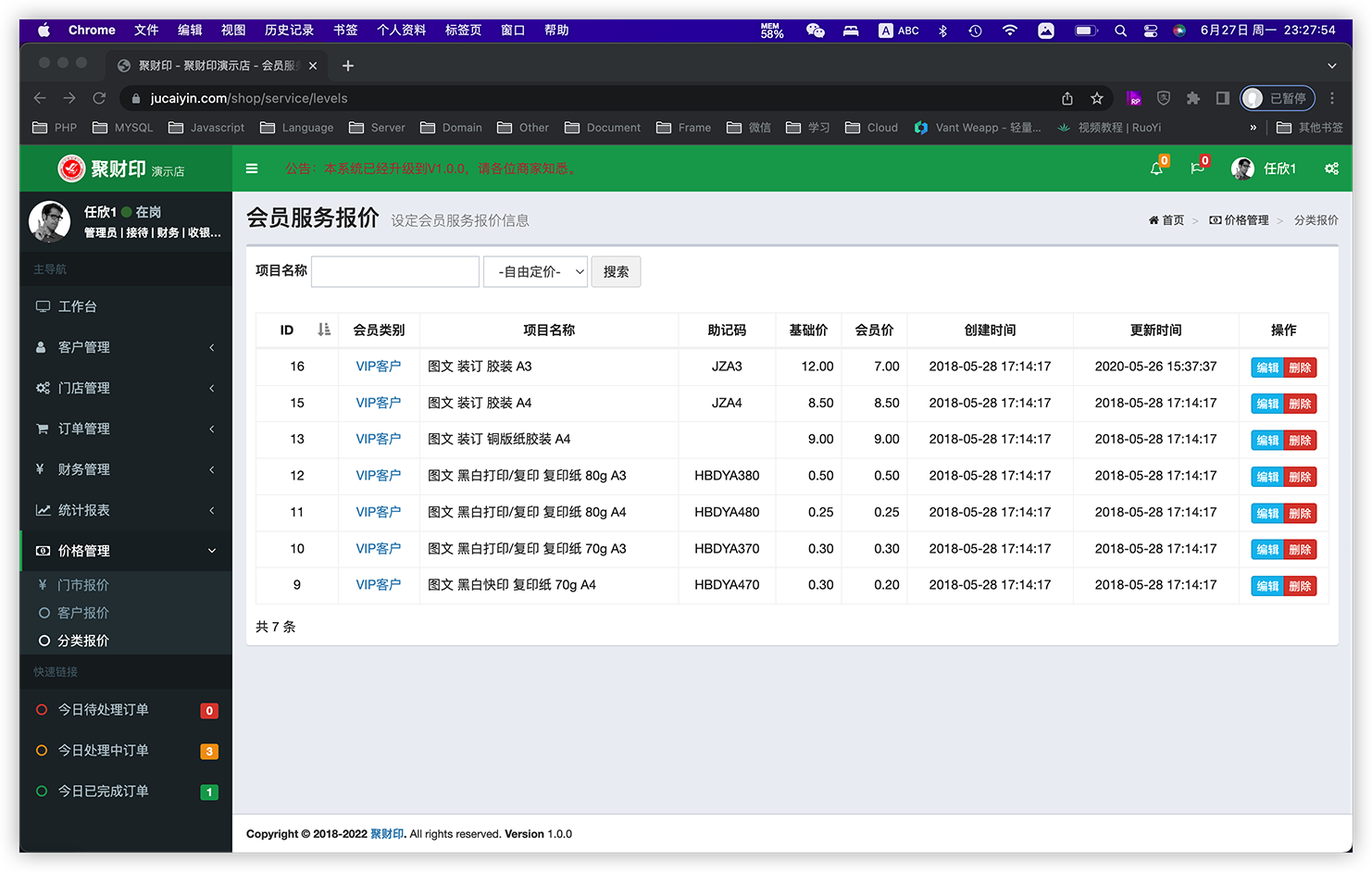Click 编辑 for item ID 13
Image resolution: width=1372 pixels, height=872 pixels.
point(1267,441)
